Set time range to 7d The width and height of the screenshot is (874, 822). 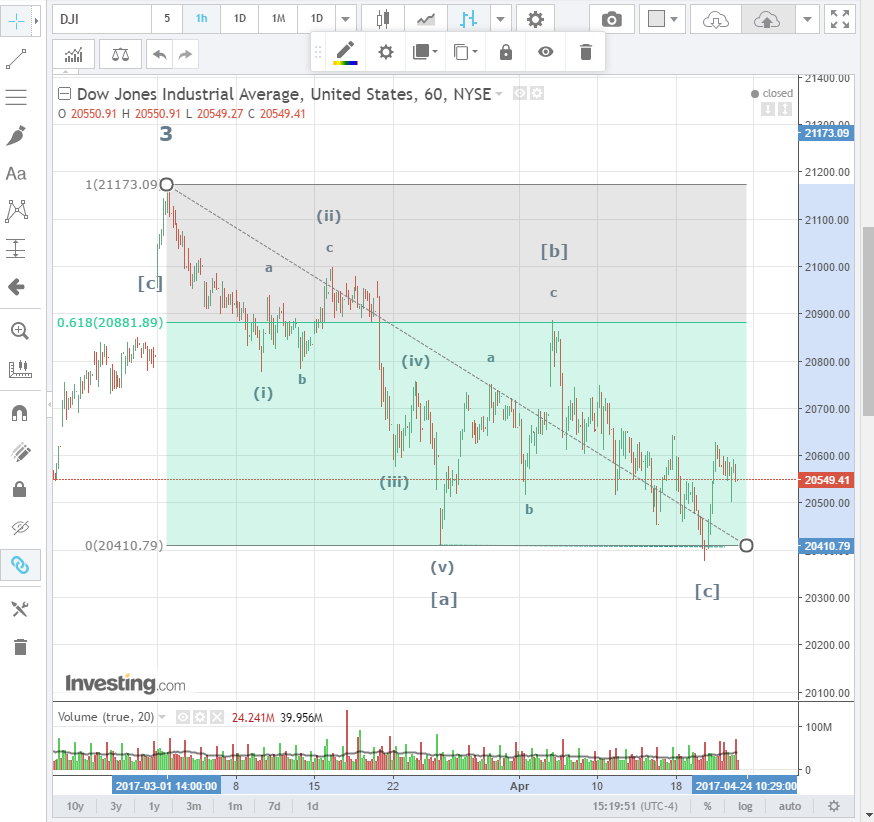pos(274,806)
